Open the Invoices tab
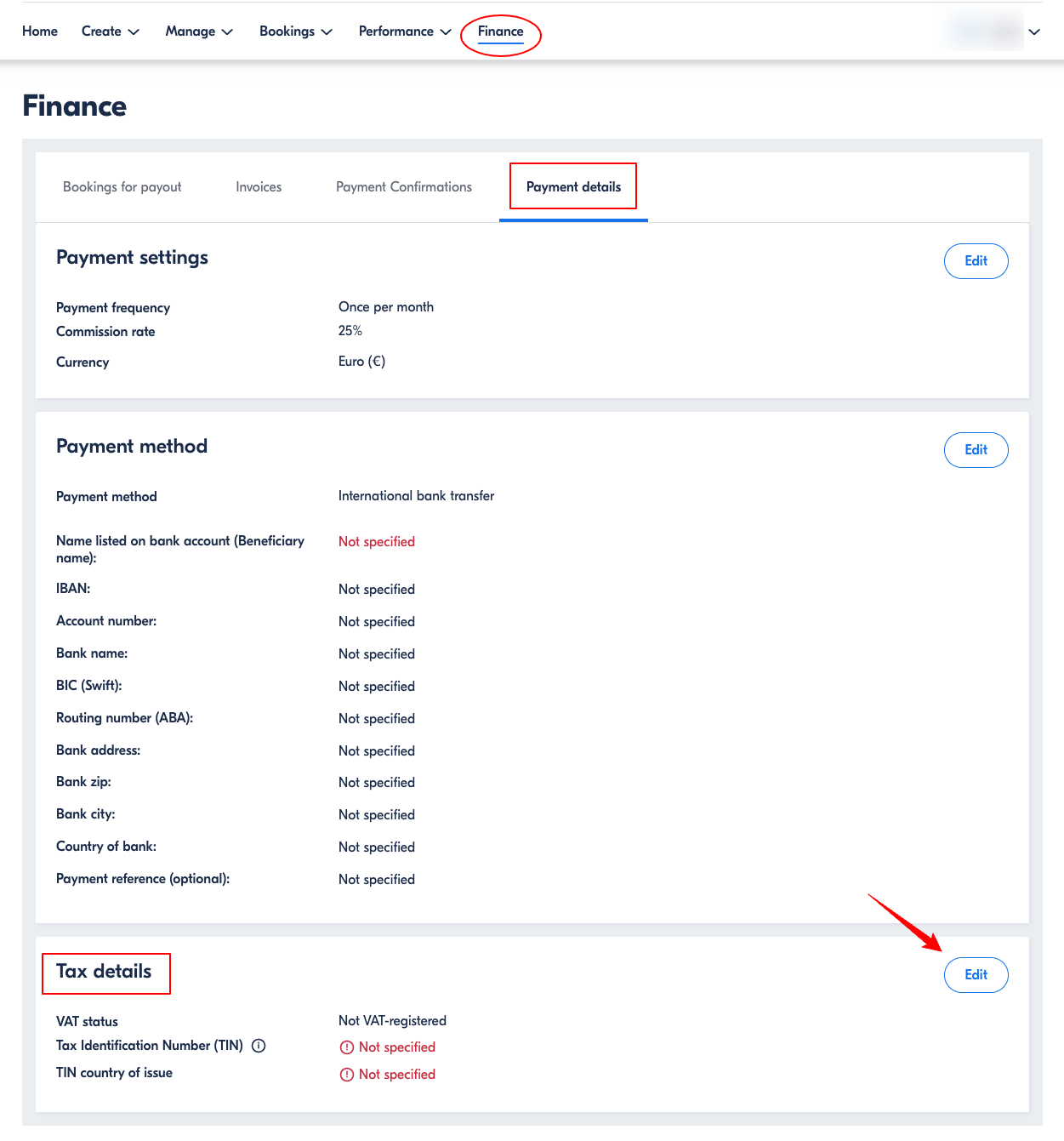This screenshot has height=1141, width=1064. tap(259, 187)
